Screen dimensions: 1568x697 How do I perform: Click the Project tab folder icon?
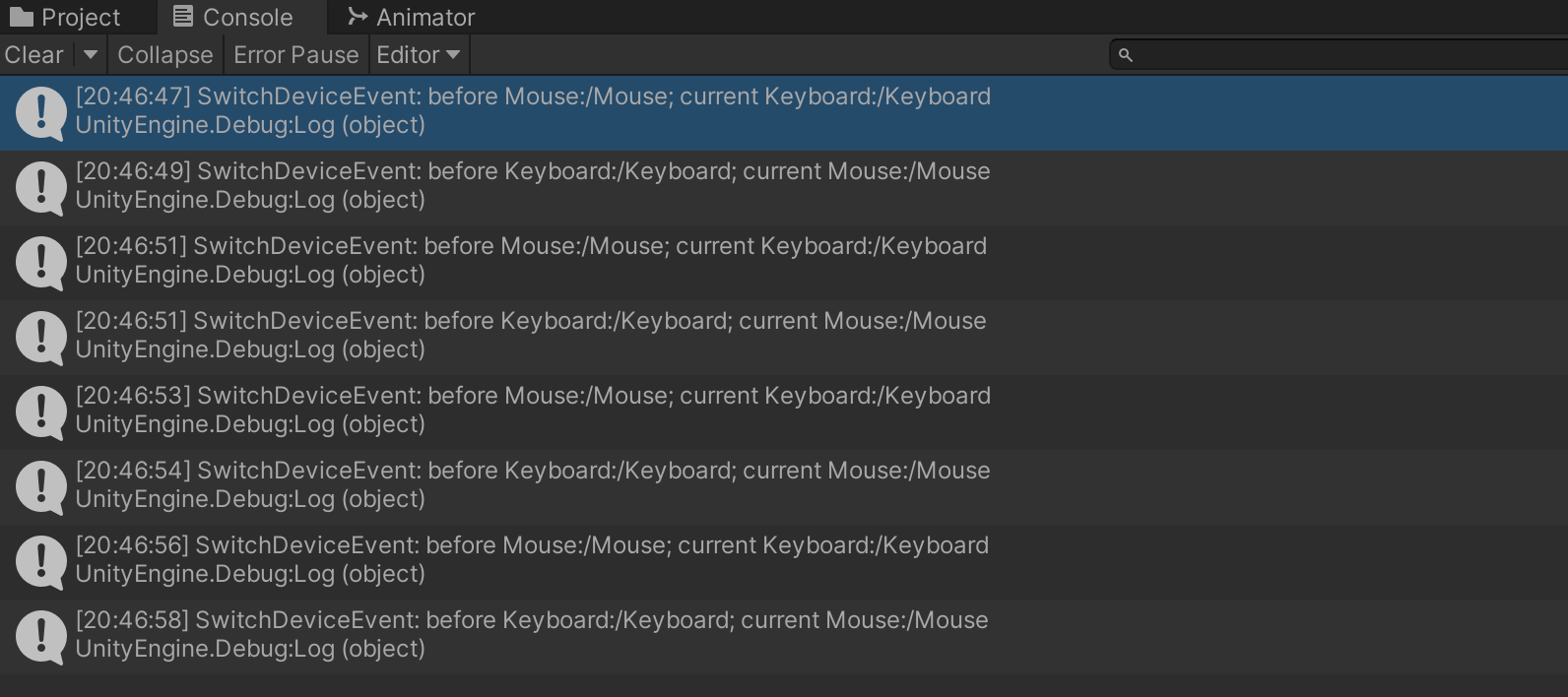click(22, 17)
